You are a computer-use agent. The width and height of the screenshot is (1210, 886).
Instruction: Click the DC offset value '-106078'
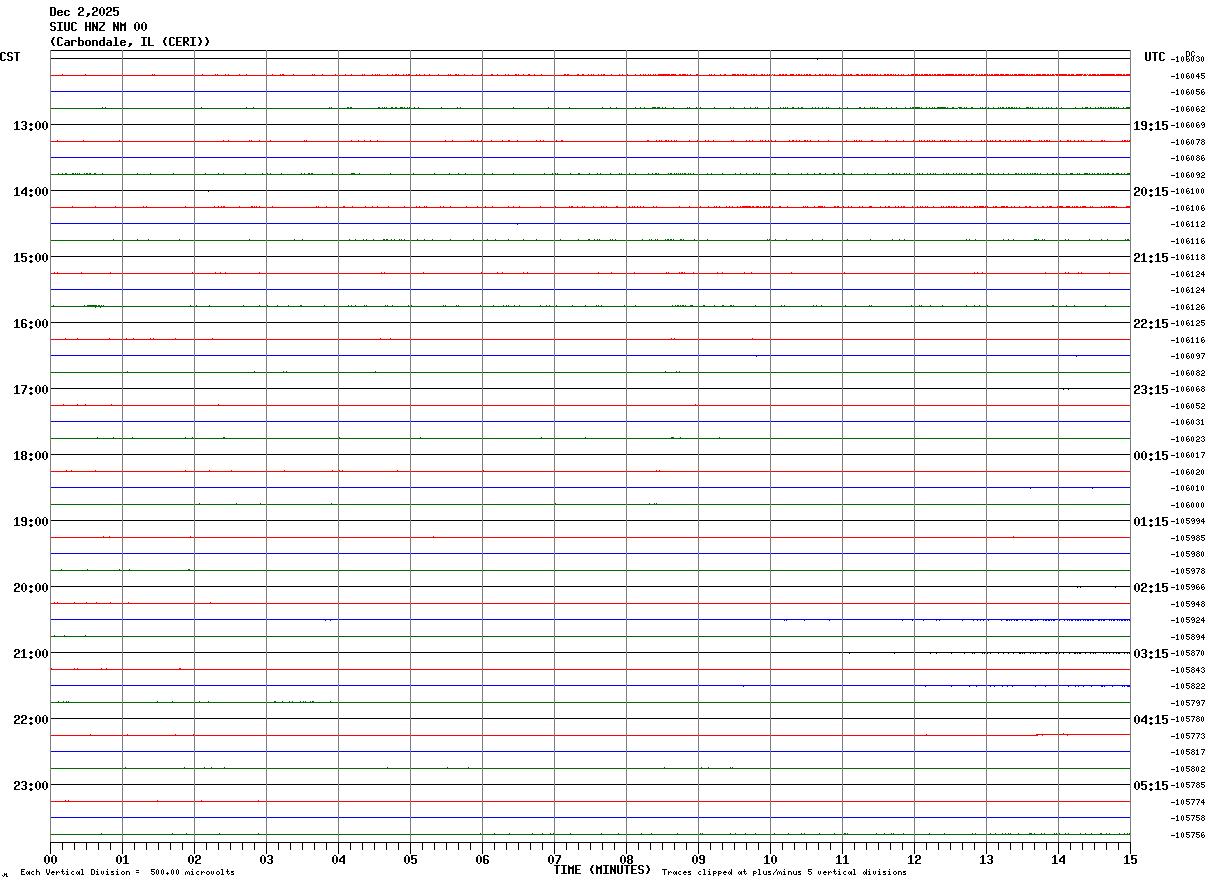(x=1187, y=142)
